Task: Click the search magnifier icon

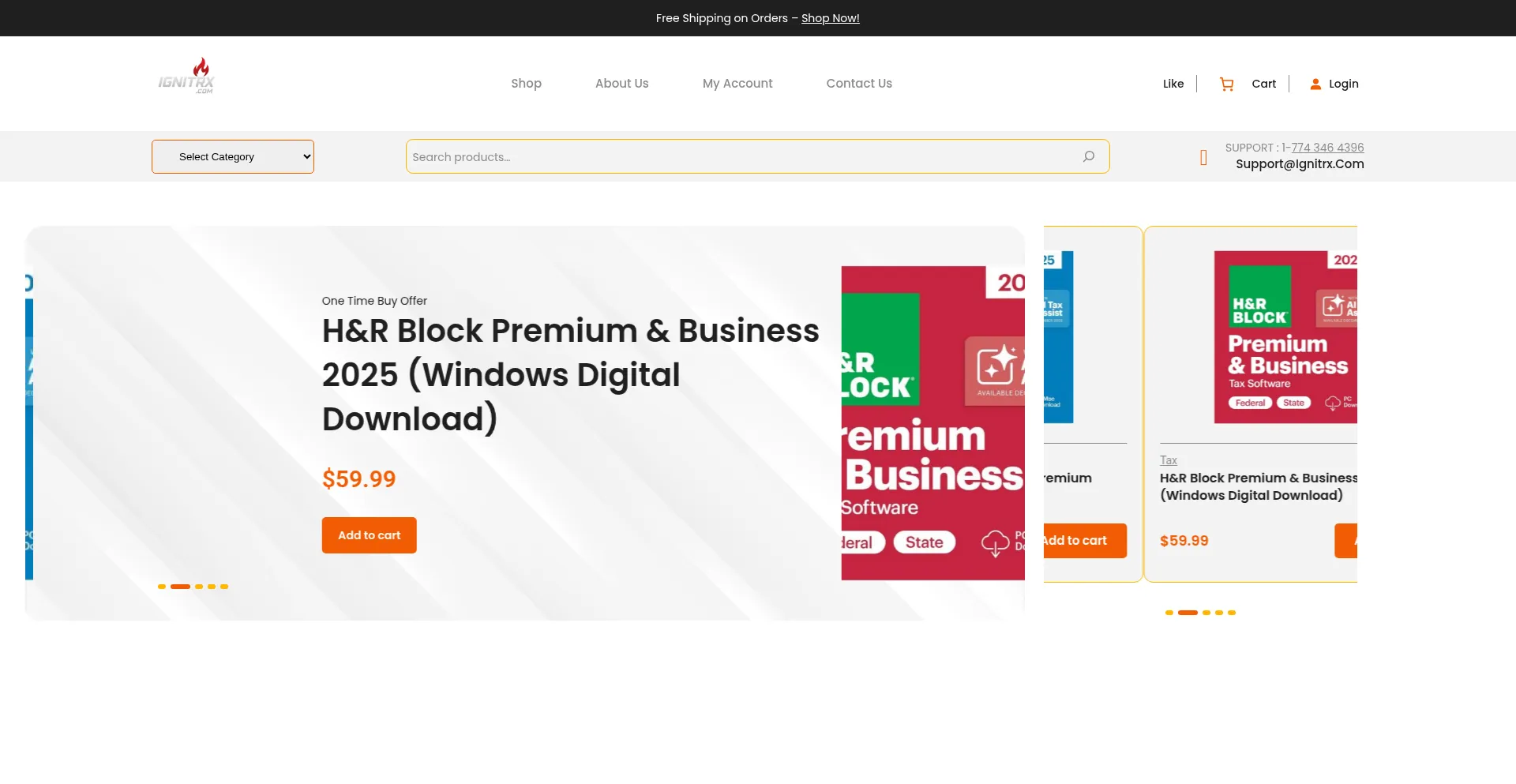Action: click(x=1089, y=156)
